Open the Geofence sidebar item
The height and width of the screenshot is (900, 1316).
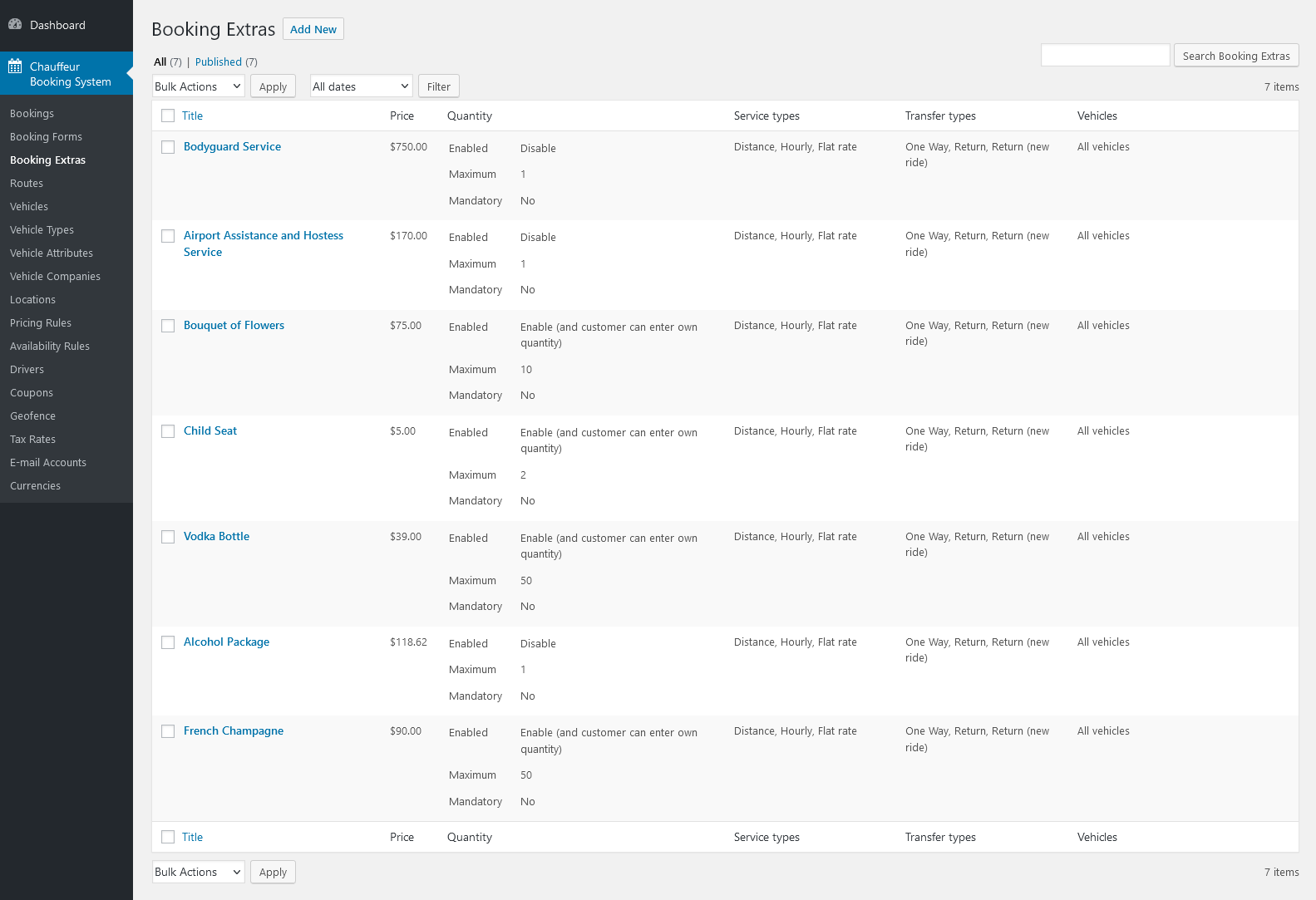coord(33,416)
